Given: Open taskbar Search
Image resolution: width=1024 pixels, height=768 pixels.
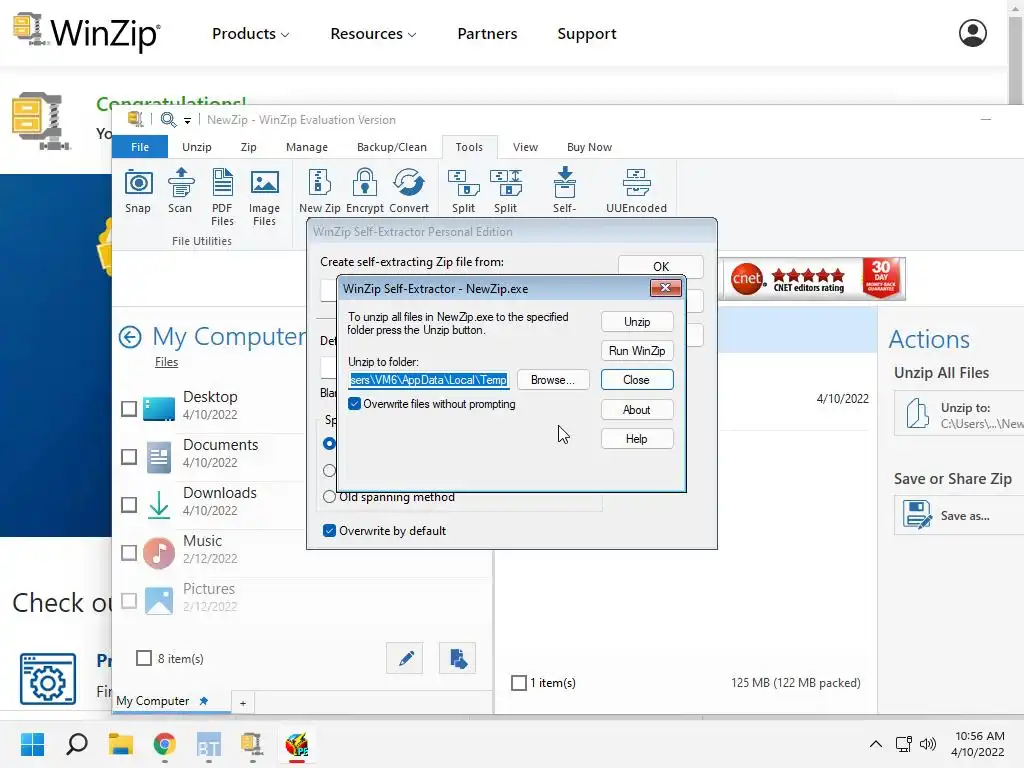Looking at the screenshot, I should [77, 744].
